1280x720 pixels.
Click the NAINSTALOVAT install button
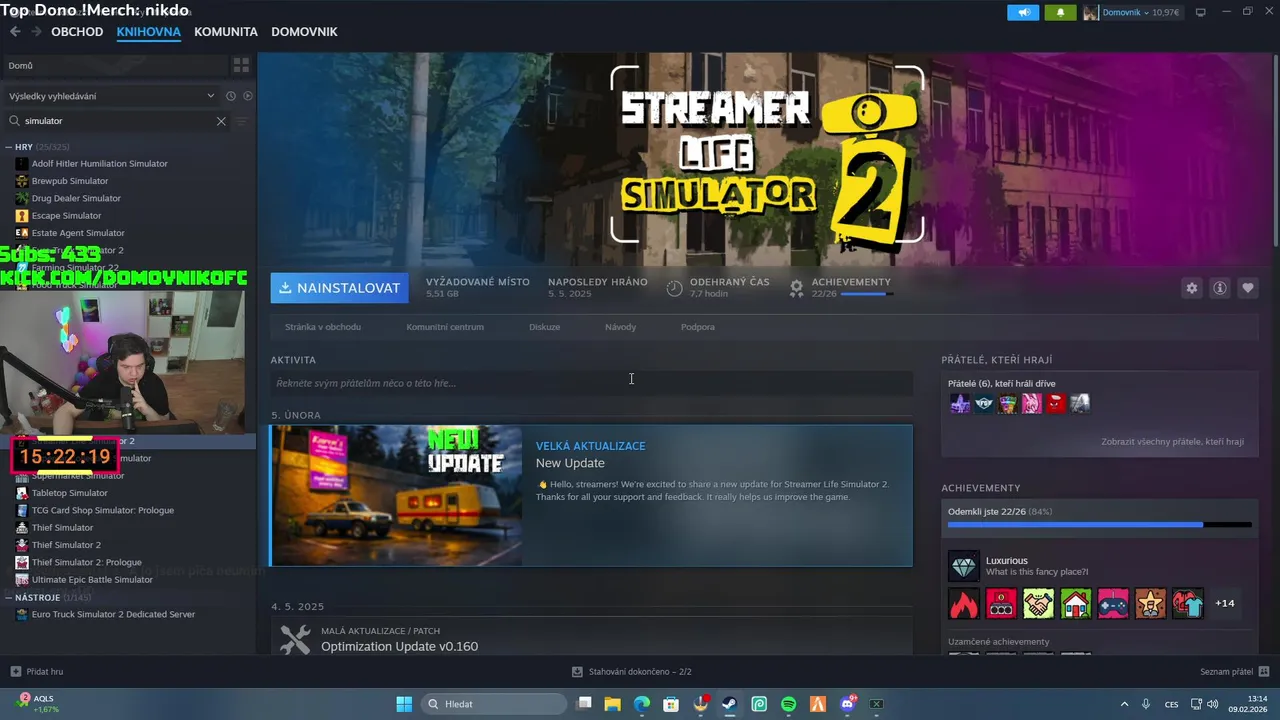click(339, 288)
